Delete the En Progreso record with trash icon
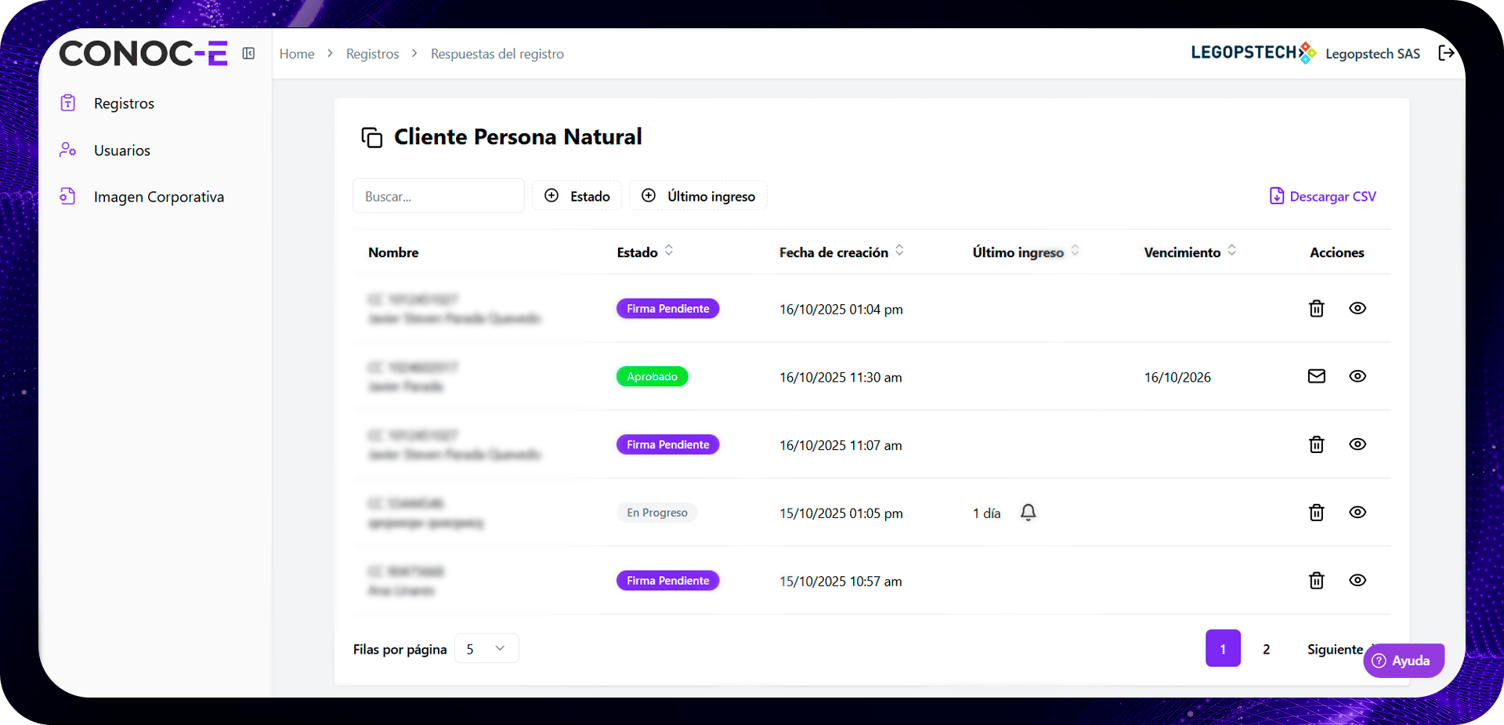 [x=1316, y=513]
